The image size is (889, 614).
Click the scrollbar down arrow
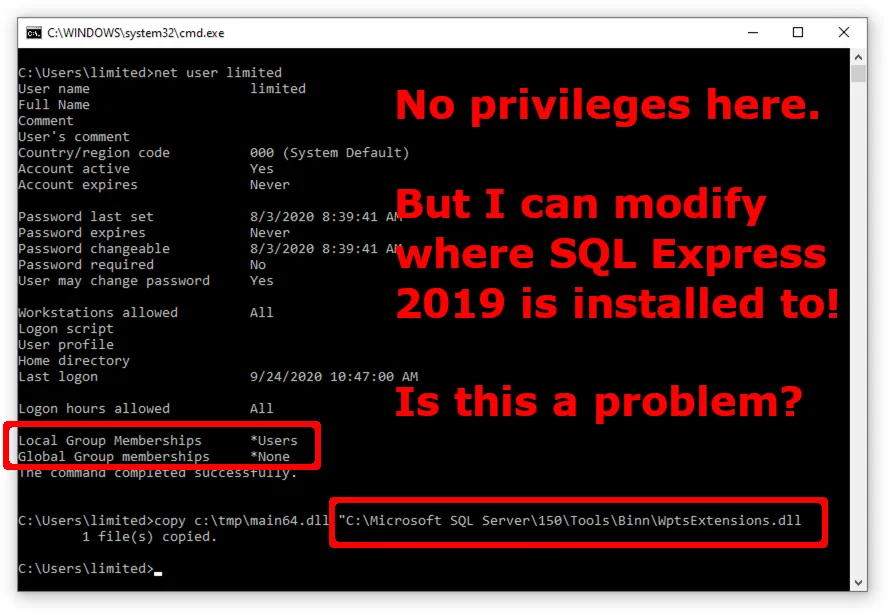click(x=858, y=582)
